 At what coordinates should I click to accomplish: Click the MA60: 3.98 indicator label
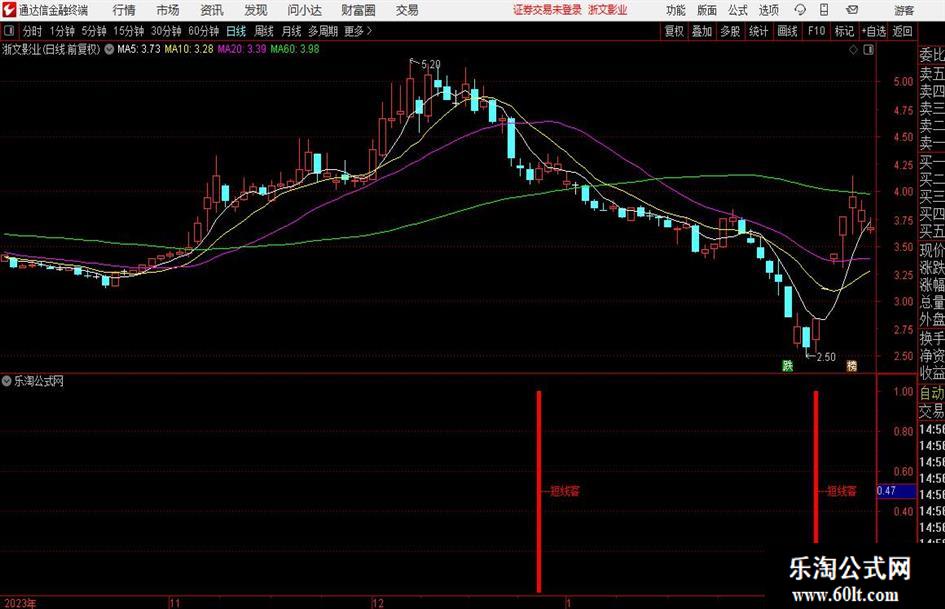(x=295, y=49)
